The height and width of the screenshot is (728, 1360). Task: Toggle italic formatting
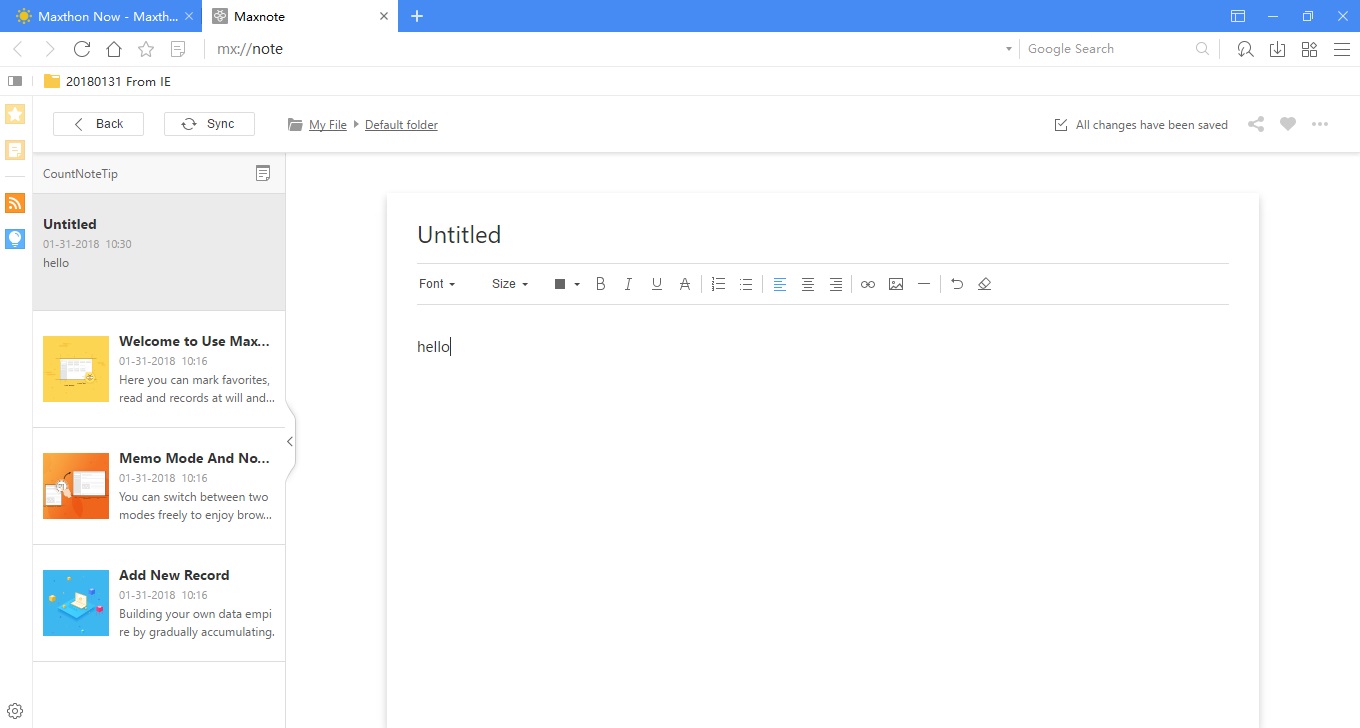(x=628, y=284)
